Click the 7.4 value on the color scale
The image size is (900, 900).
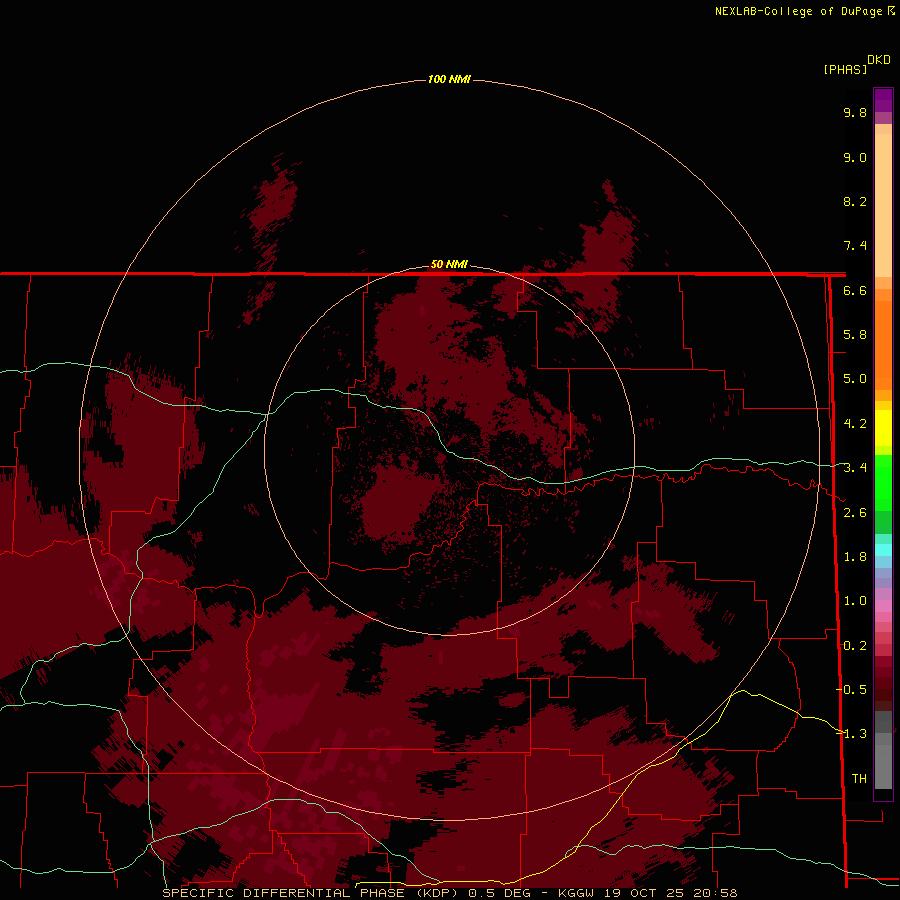tap(855, 246)
